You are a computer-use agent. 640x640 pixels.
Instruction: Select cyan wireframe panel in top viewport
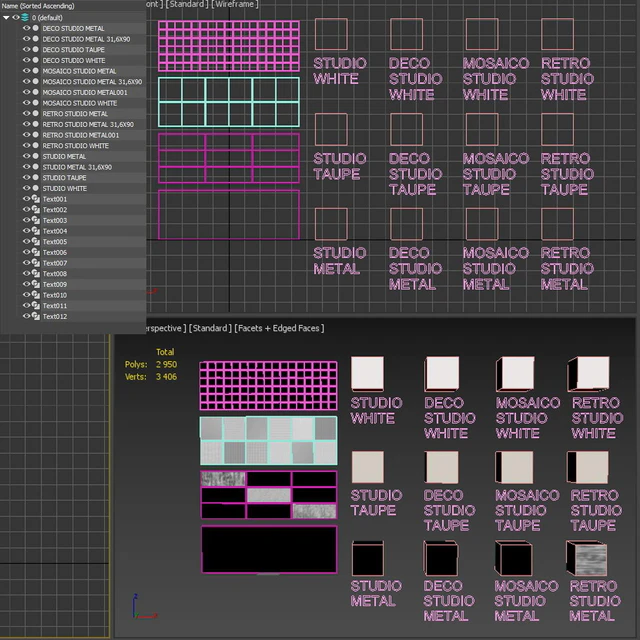point(229,102)
